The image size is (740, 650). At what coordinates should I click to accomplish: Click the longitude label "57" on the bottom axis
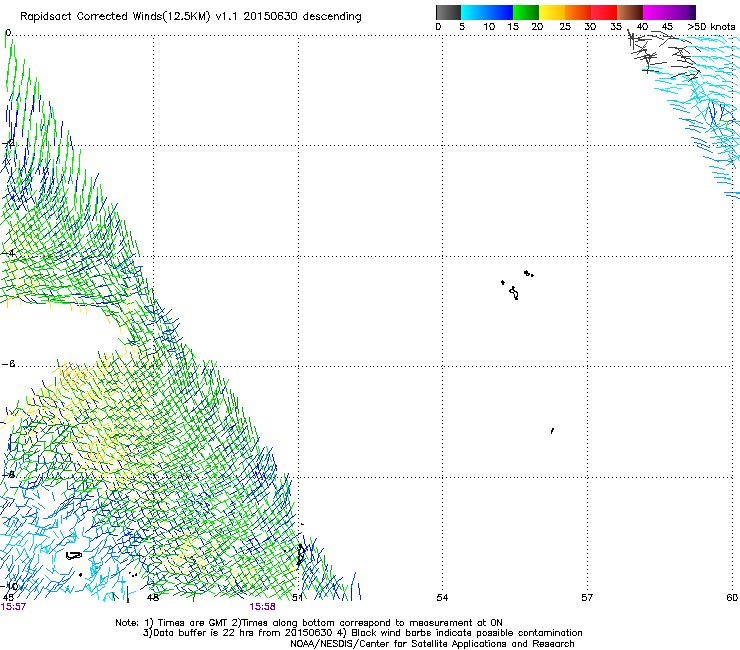click(587, 598)
